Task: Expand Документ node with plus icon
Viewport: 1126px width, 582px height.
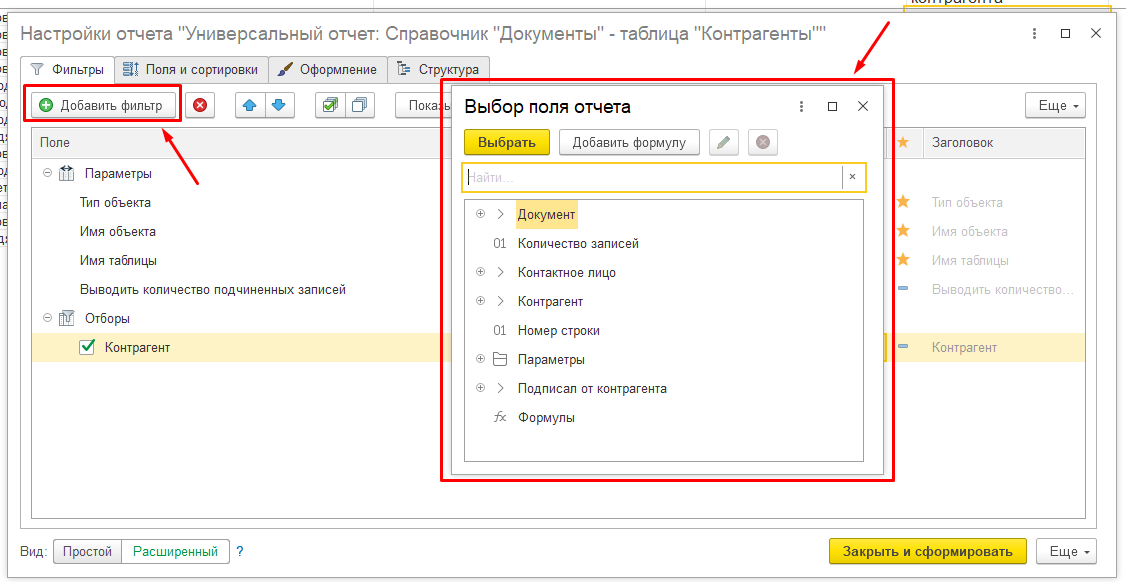Action: click(x=480, y=214)
